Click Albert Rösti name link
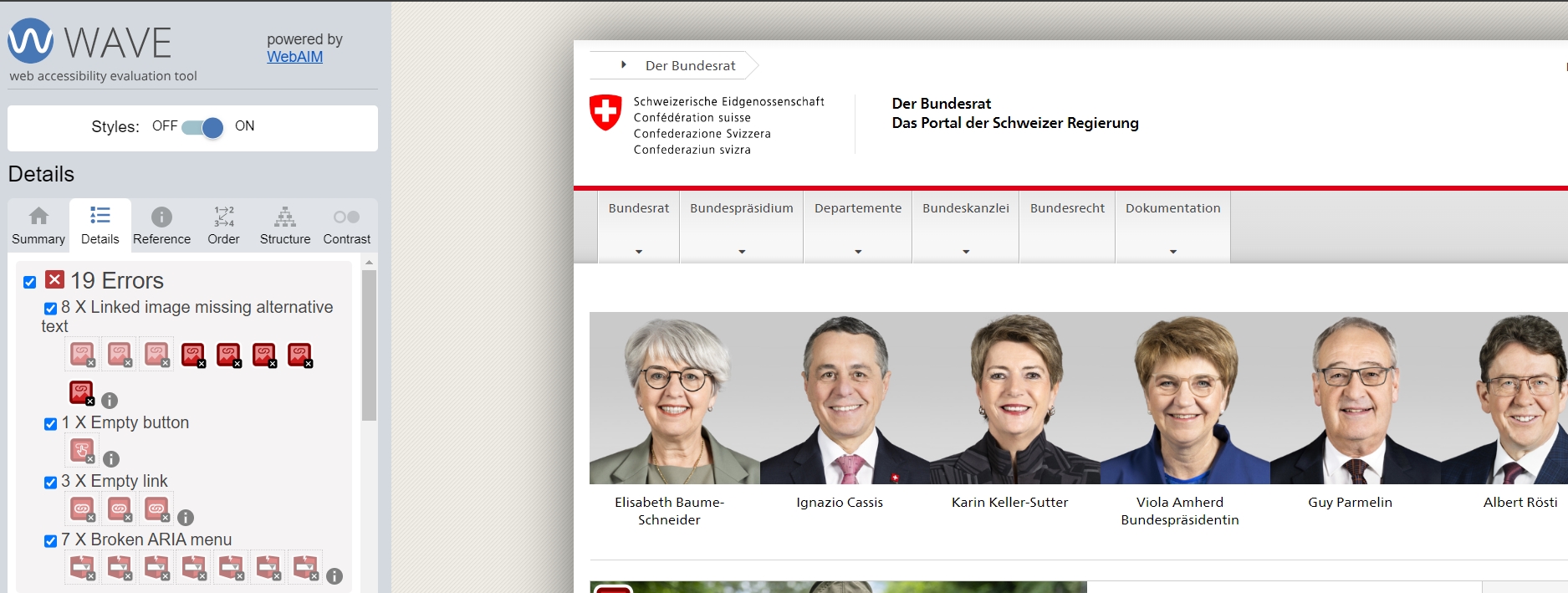This screenshot has width=1568, height=593. click(1520, 503)
